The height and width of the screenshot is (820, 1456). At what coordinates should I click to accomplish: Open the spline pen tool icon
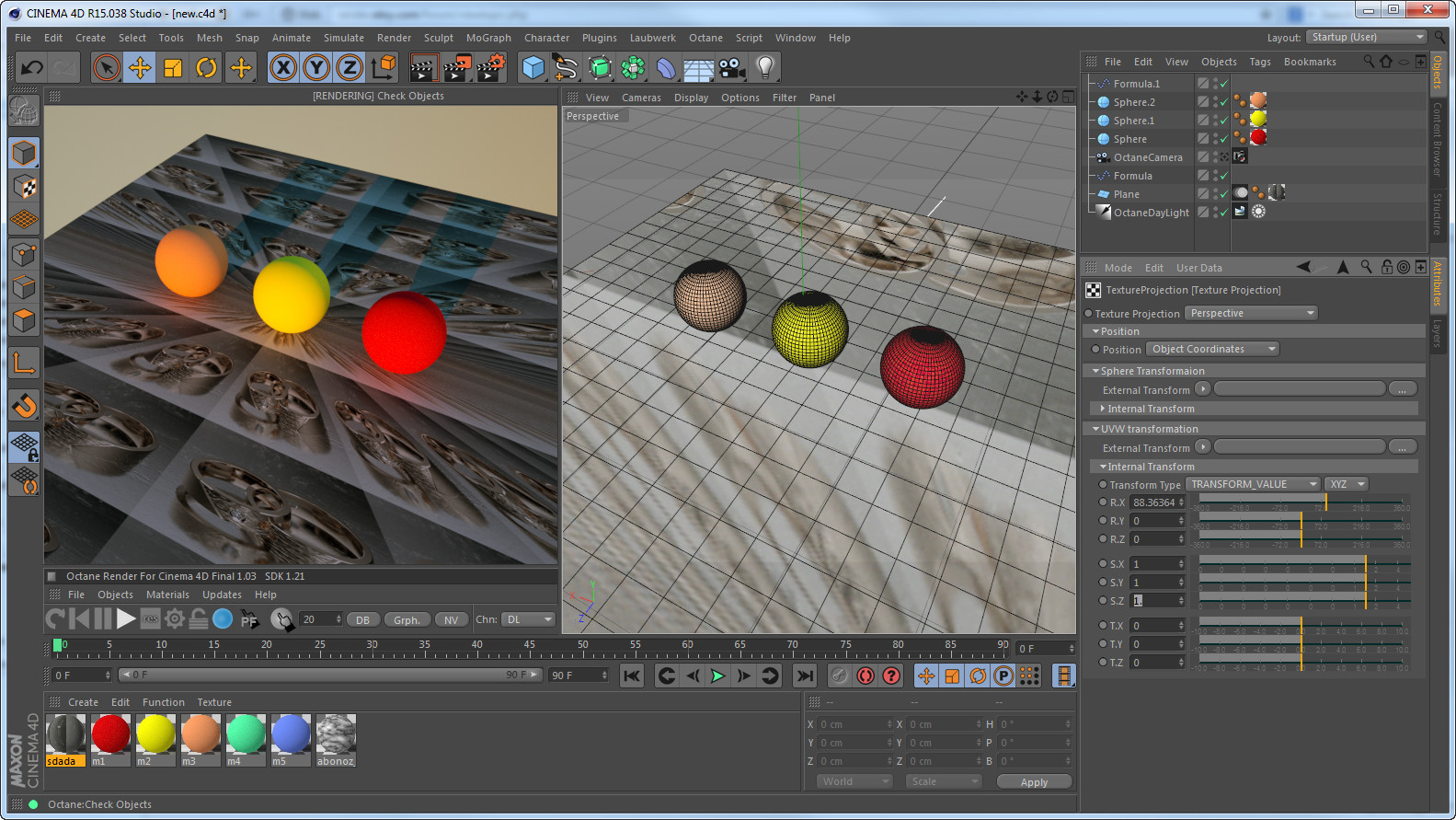(567, 67)
